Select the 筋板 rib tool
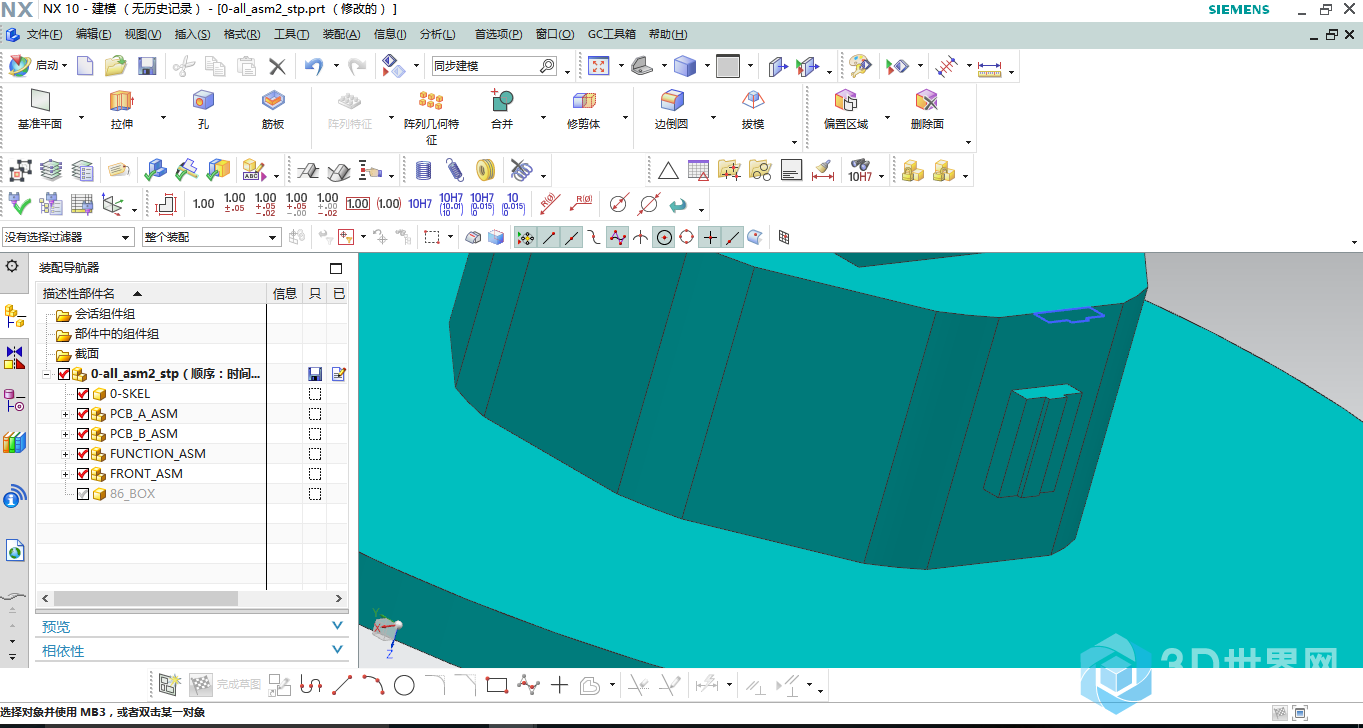 [x=273, y=110]
